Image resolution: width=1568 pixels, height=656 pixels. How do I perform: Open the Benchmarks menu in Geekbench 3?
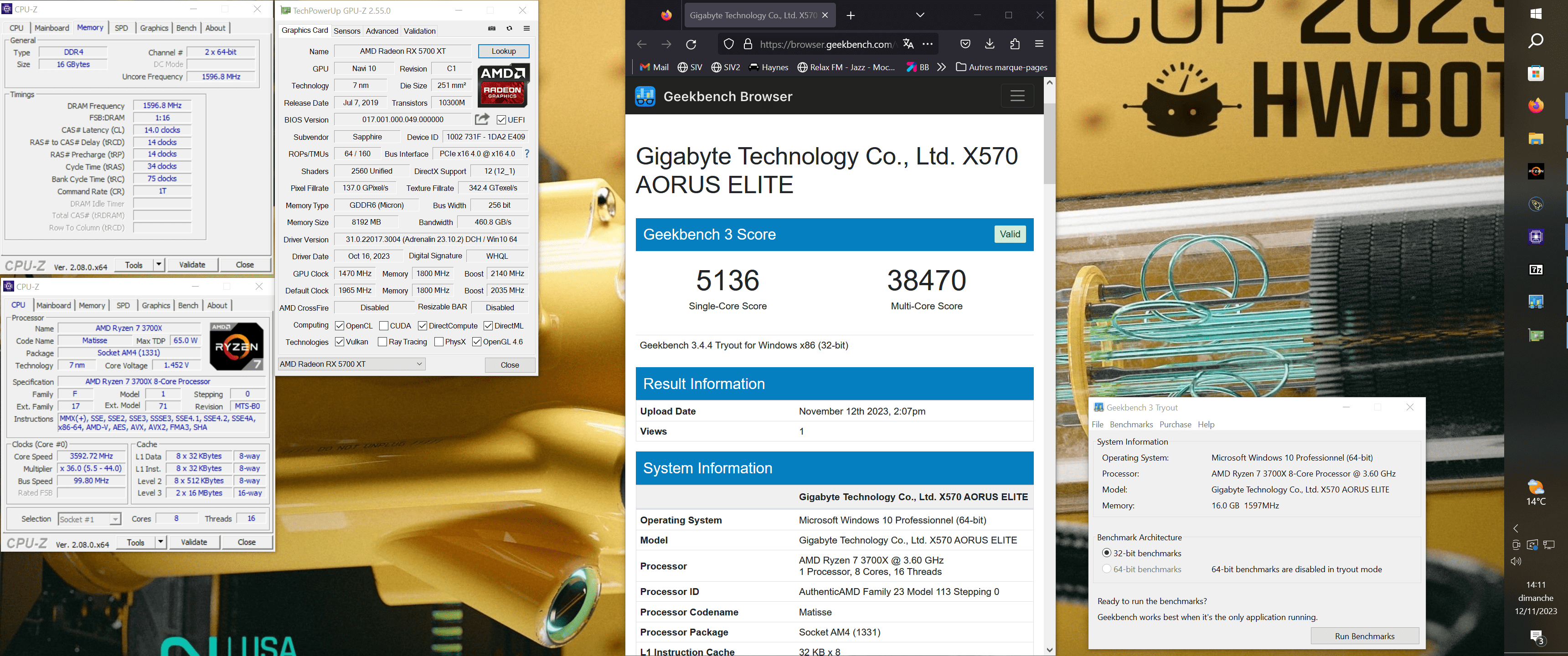(1131, 425)
